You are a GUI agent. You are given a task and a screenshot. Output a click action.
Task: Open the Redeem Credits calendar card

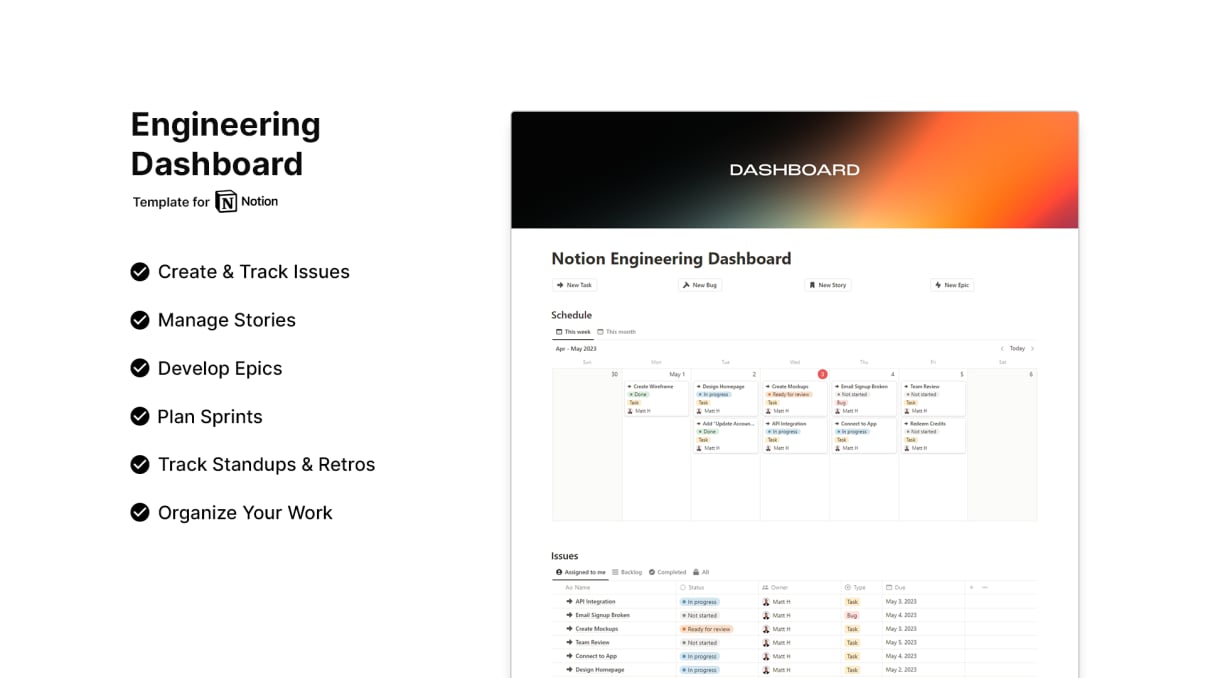[933, 436]
